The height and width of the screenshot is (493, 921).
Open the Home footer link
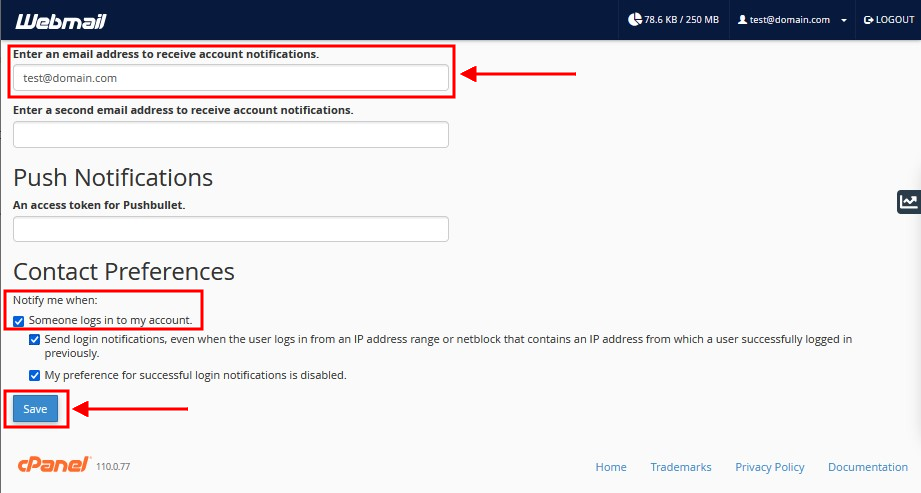(611, 467)
